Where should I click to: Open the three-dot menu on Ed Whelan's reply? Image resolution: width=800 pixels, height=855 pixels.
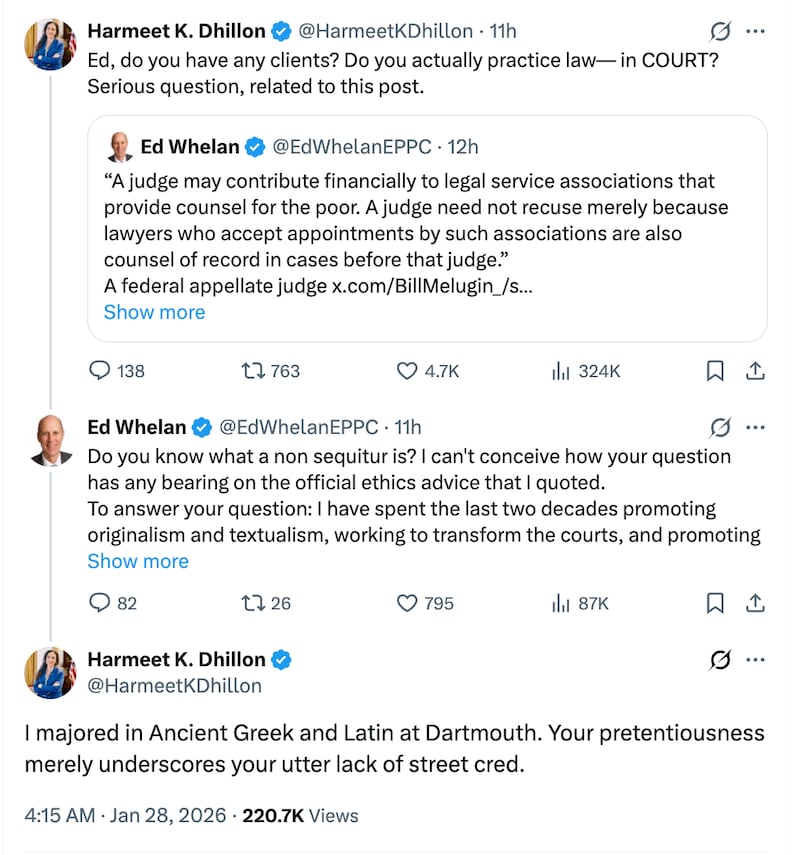[x=756, y=427]
